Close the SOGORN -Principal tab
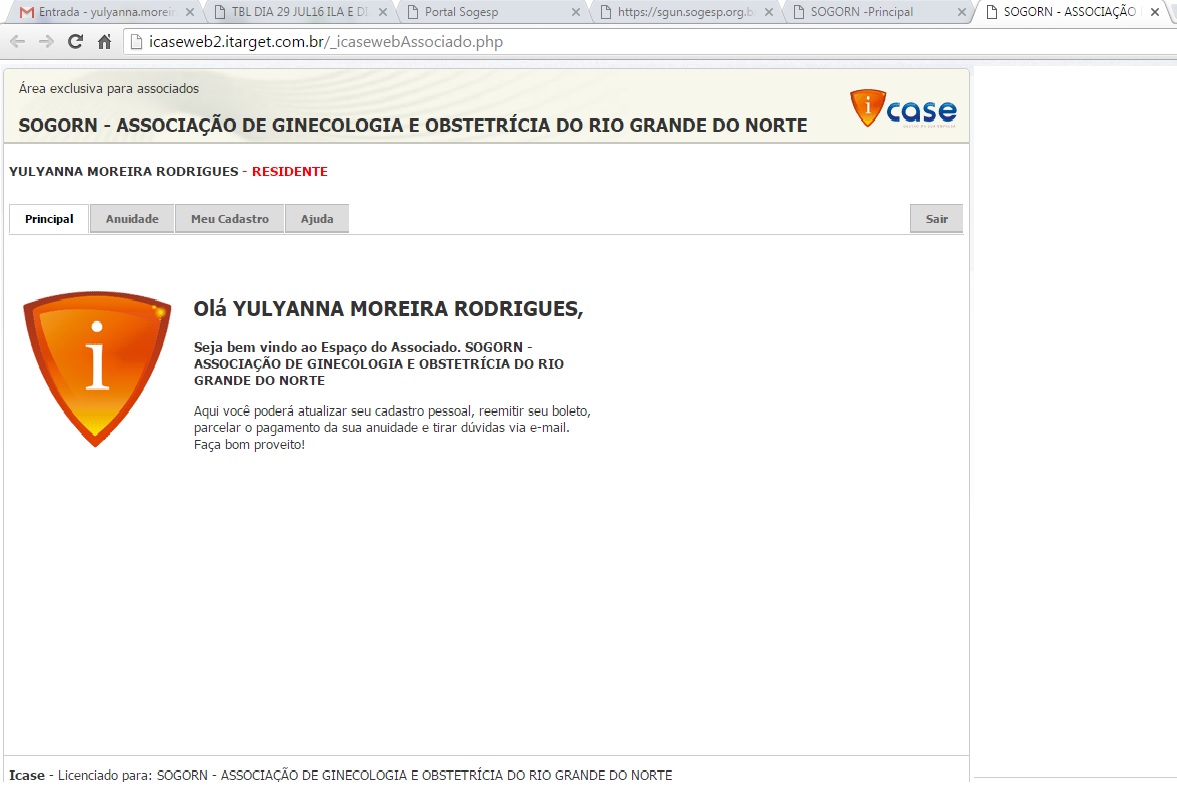The image size is (1177, 787). [961, 13]
